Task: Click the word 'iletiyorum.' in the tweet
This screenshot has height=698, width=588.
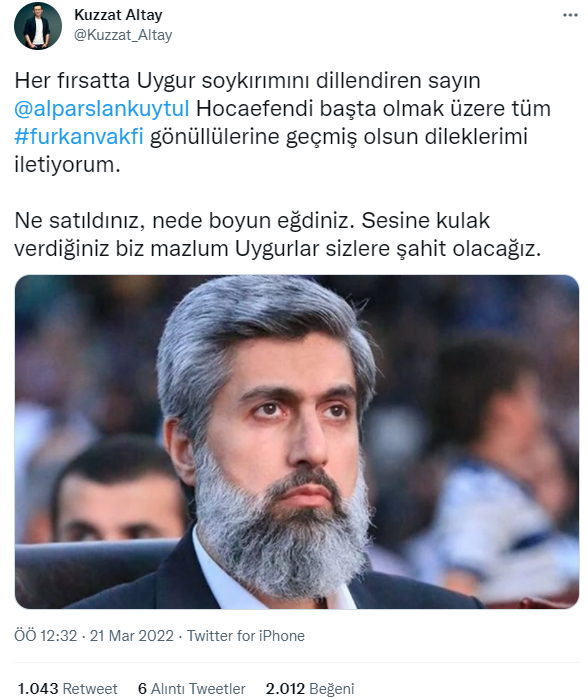Action: point(68,165)
